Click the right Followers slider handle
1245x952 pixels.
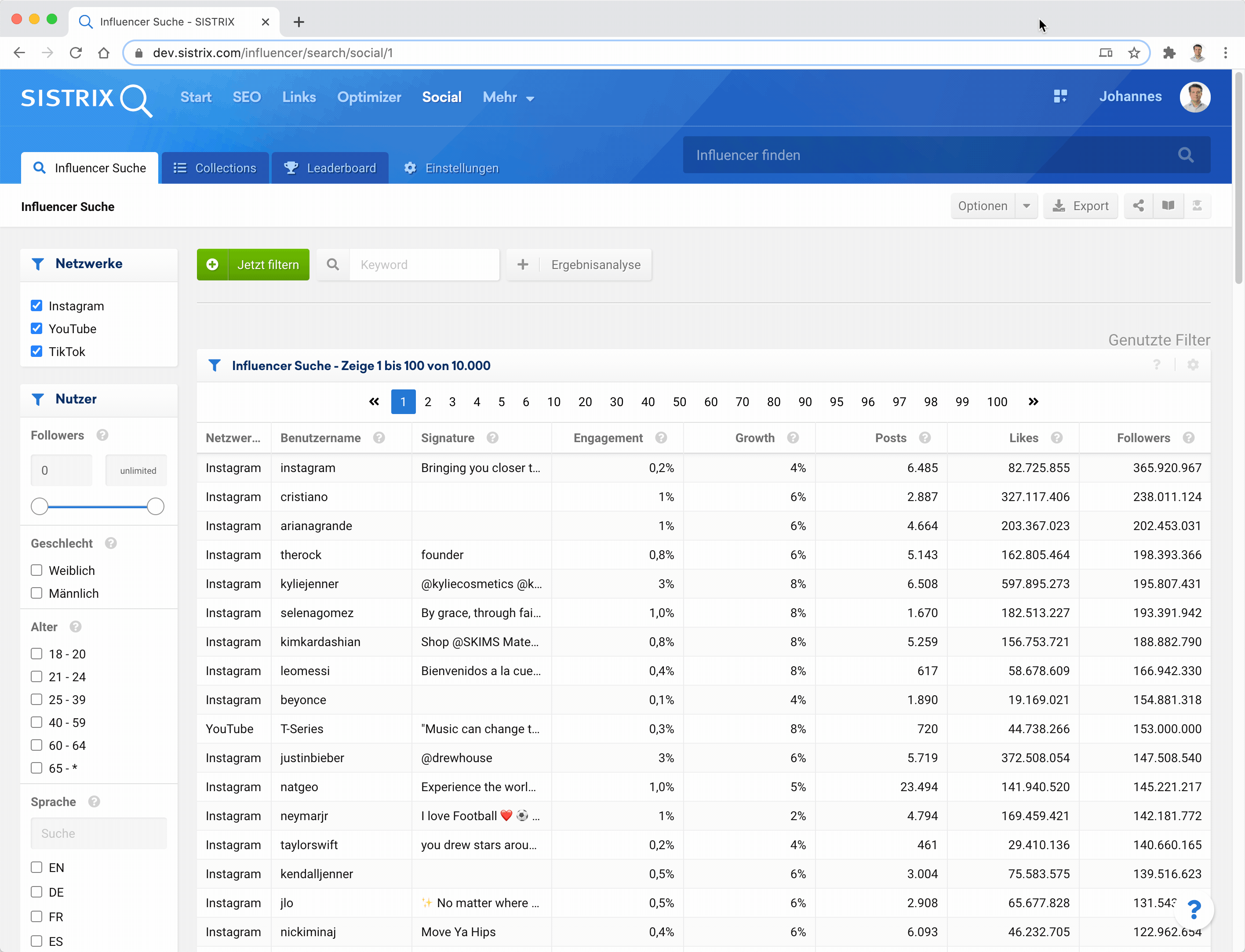(x=155, y=506)
